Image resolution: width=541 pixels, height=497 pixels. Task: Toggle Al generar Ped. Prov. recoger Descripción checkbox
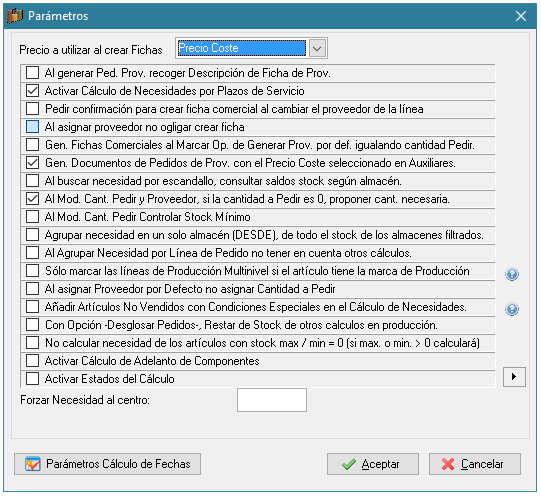coord(32,73)
